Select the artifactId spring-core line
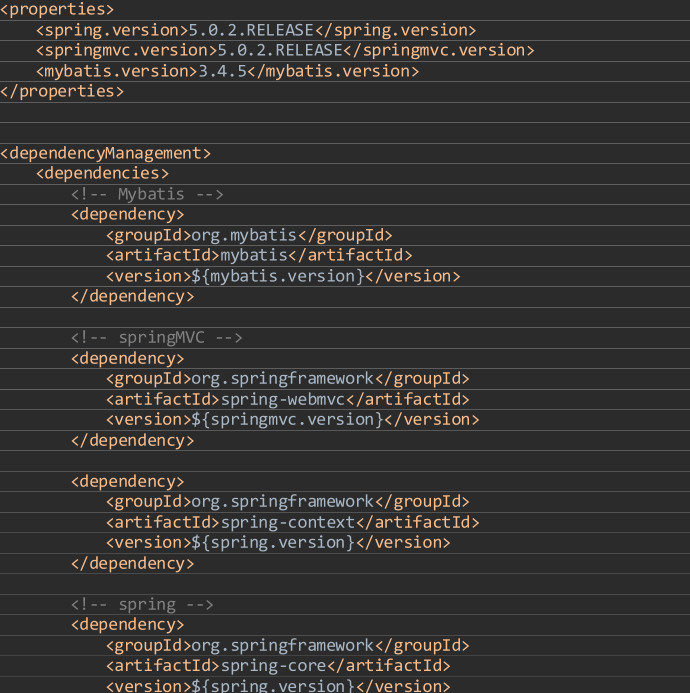The height and width of the screenshot is (693, 690). 278,666
